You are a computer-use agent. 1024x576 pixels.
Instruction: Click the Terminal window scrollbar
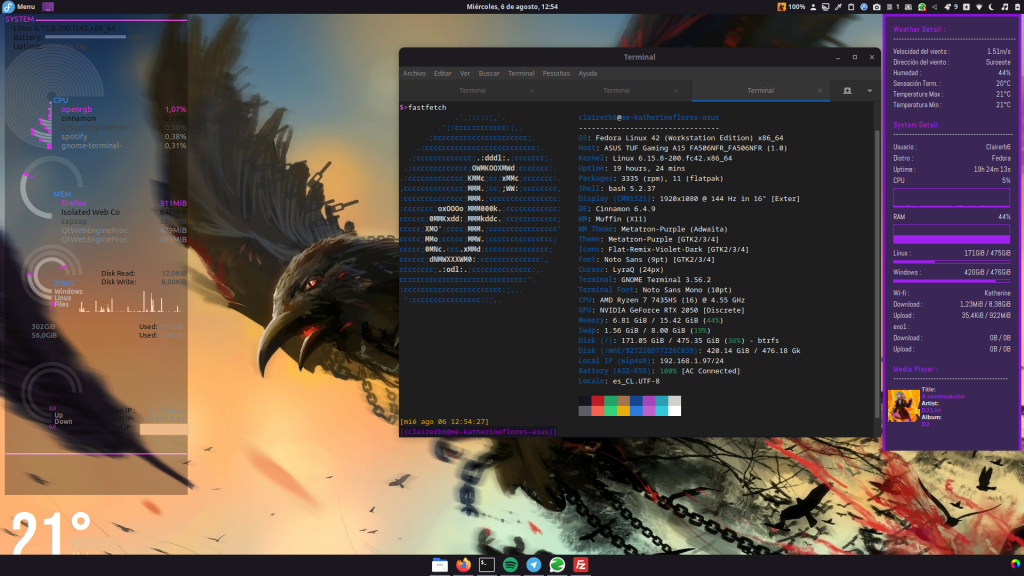tap(878, 274)
